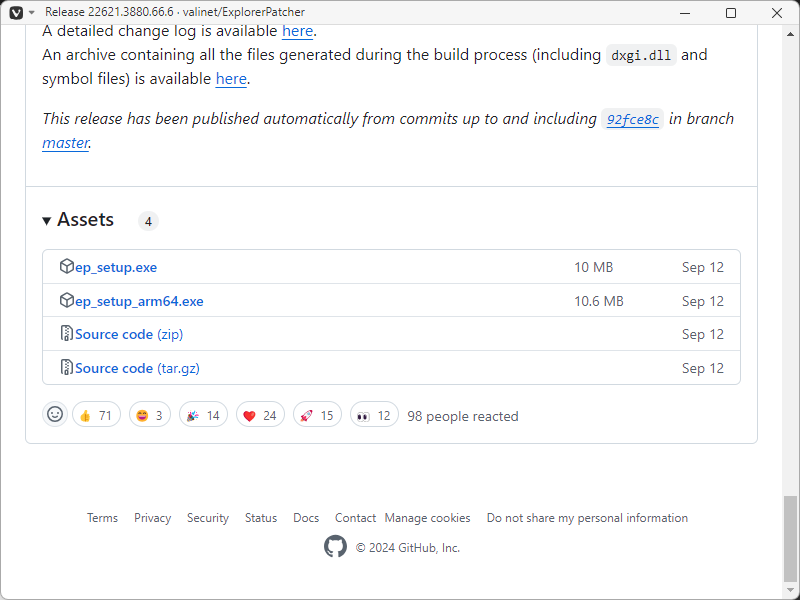The height and width of the screenshot is (600, 800).
Task: Open the build archive 'here' link
Action: click(231, 79)
